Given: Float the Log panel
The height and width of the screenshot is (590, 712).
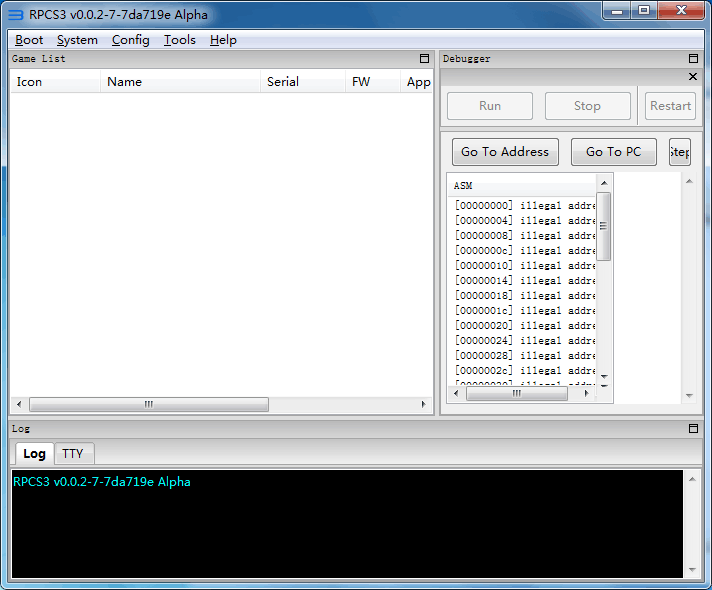Looking at the screenshot, I should coord(693,429).
